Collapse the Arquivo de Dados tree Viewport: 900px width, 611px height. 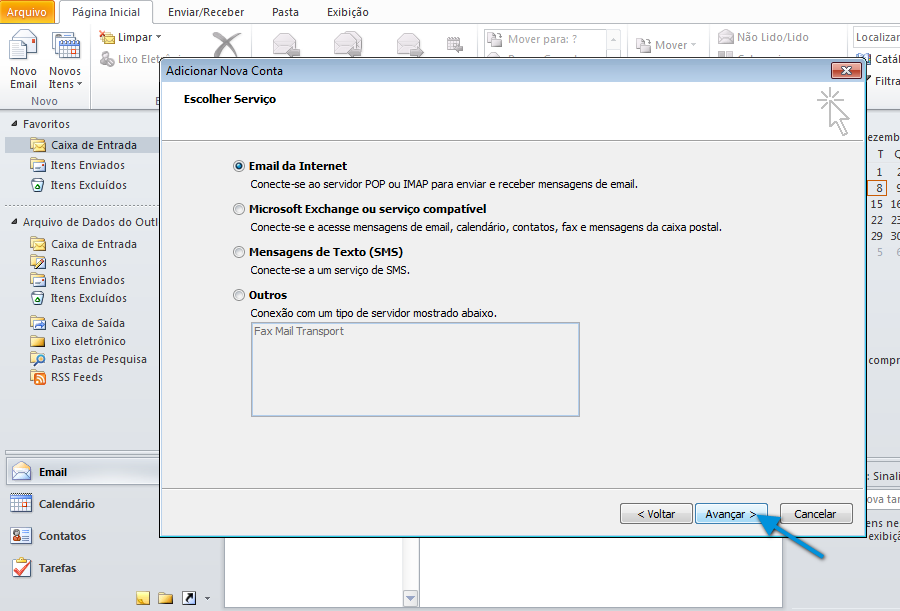[13, 222]
